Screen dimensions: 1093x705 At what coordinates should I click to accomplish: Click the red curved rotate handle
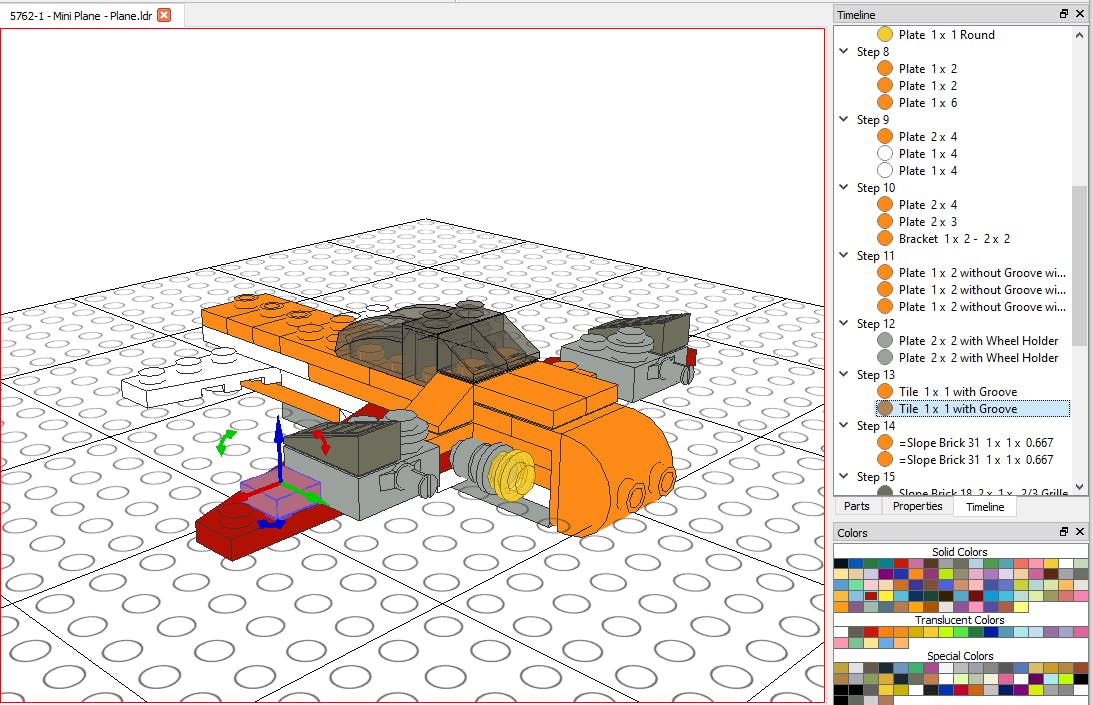[x=323, y=442]
